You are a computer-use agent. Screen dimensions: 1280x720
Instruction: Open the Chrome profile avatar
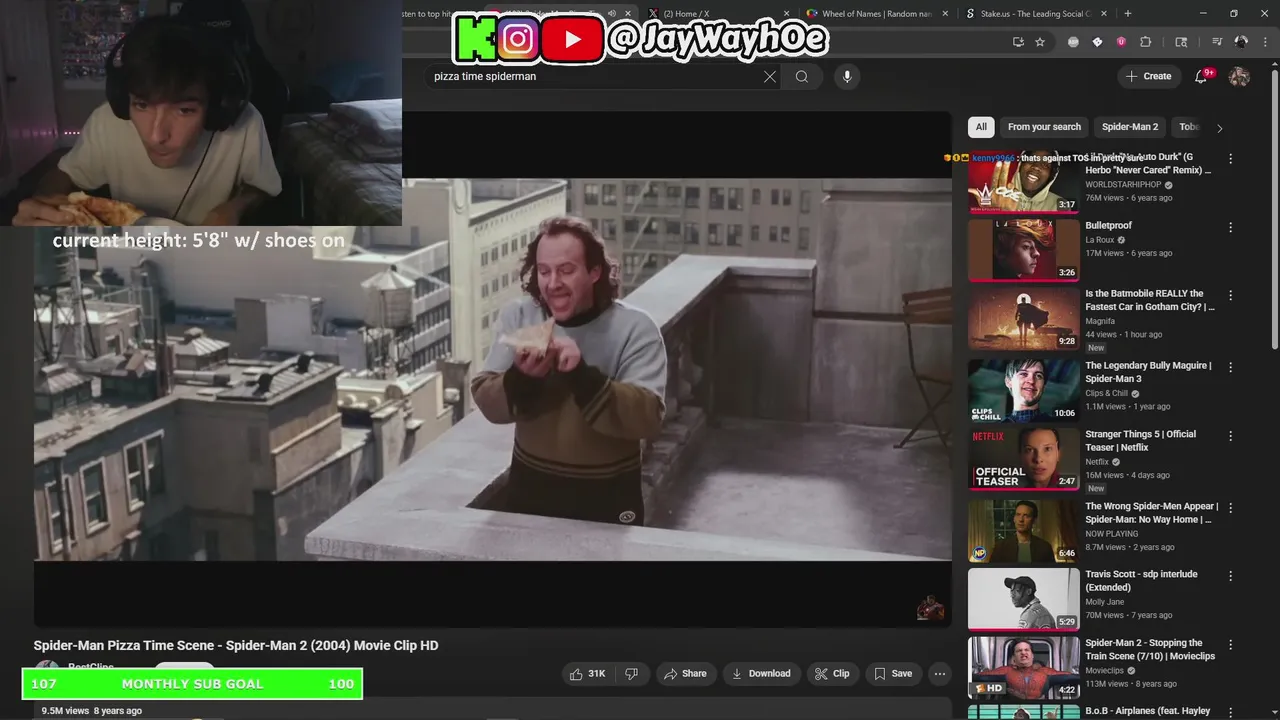coord(1241,42)
